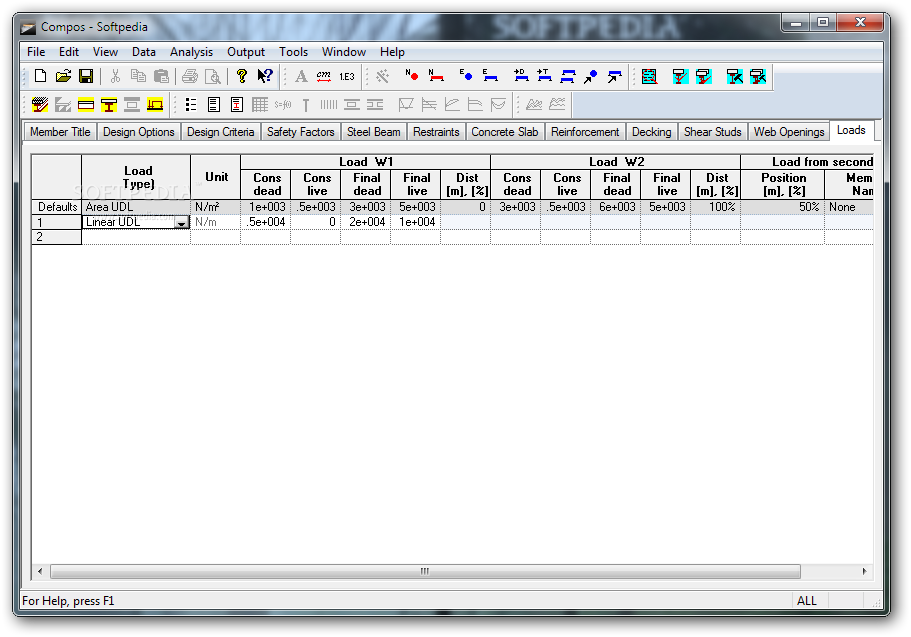This screenshot has width=911, height=637.
Task: Click the multiple beams hammer design icon
Action: [758, 76]
